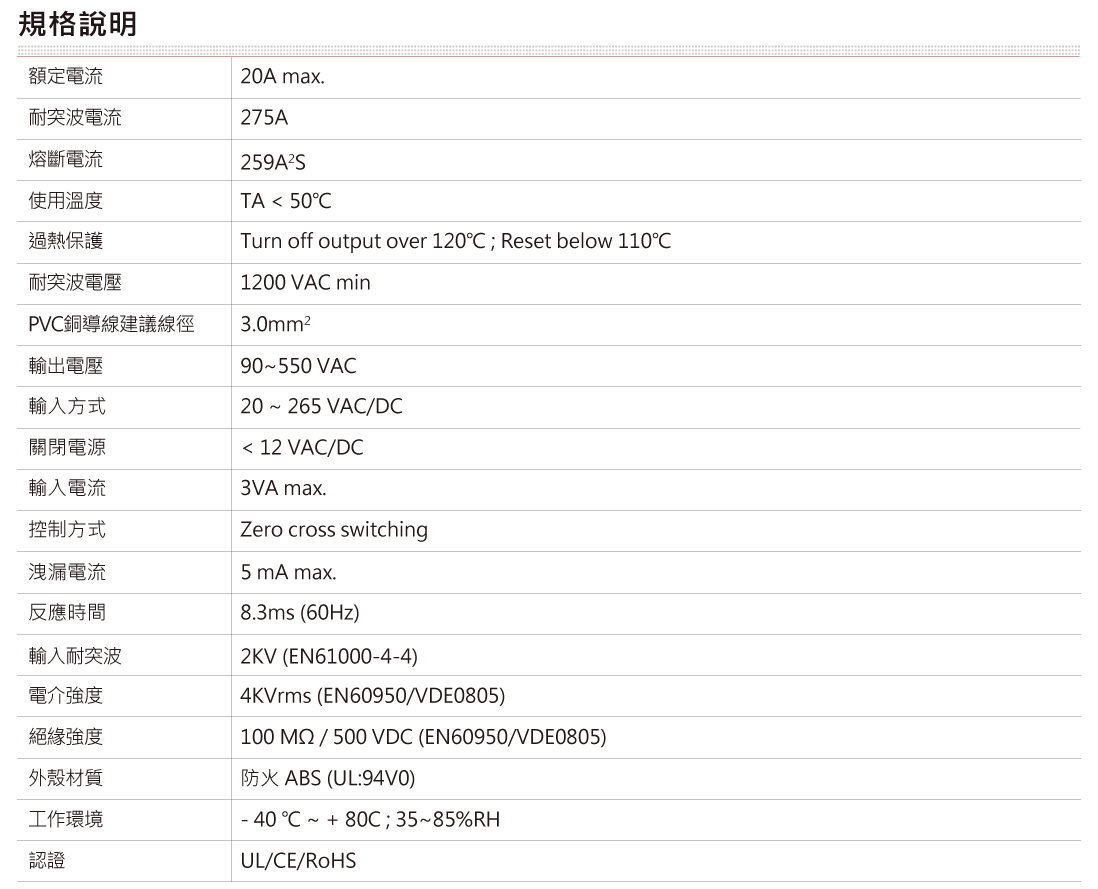Select the 275A surge current value
This screenshot has height=889, width=1098.
pyautogui.click(x=264, y=119)
